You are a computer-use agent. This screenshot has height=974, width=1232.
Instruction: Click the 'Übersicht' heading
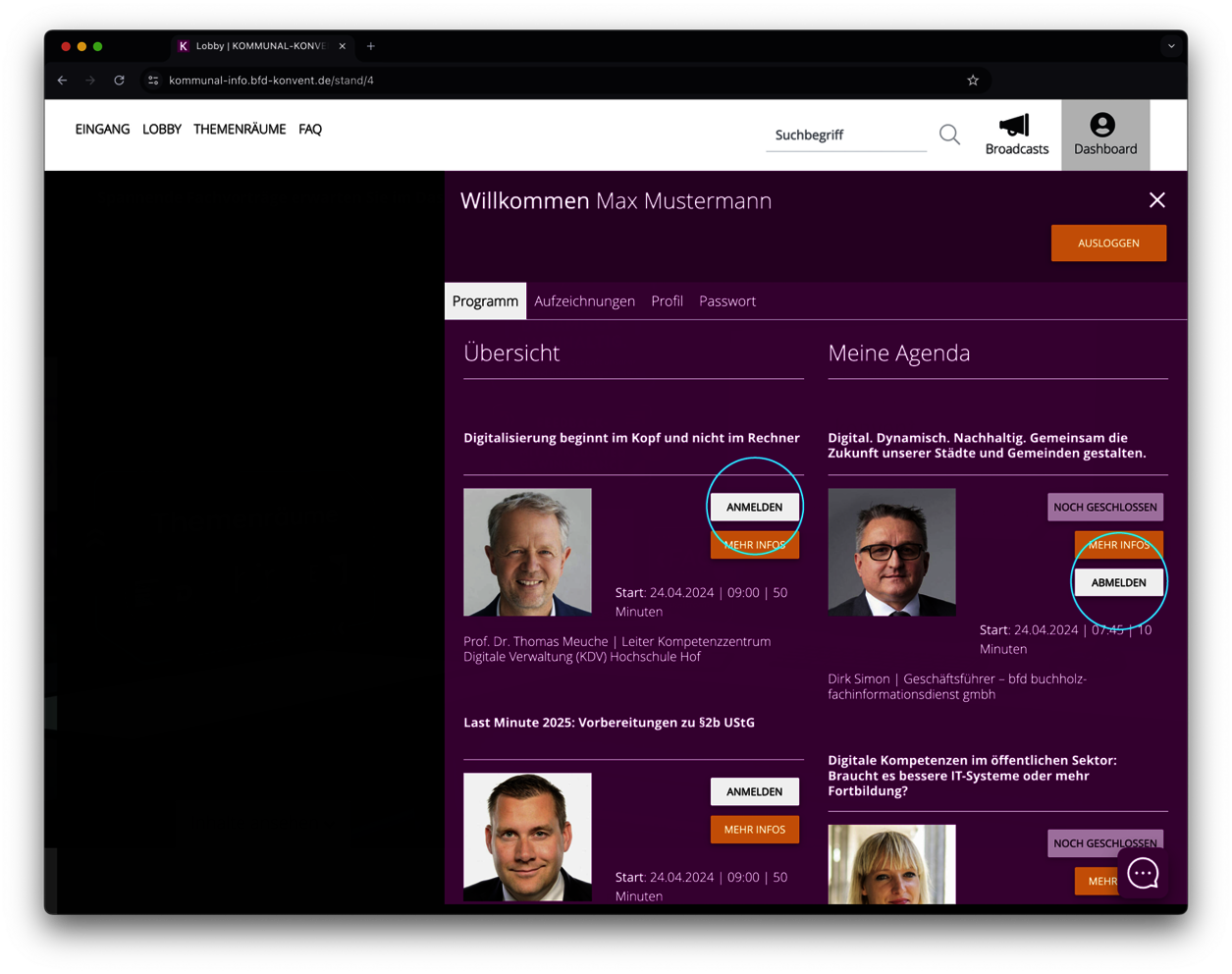(511, 353)
